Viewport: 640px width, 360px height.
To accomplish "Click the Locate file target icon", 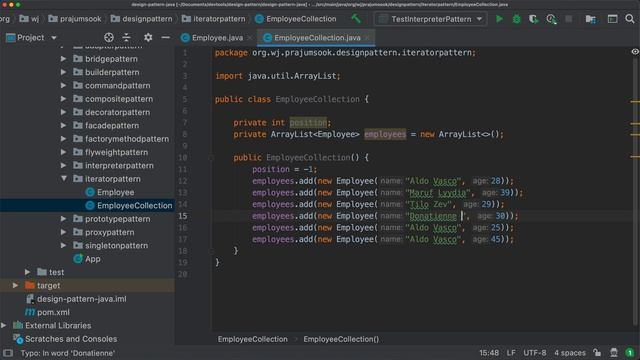I will pyautogui.click(x=109, y=38).
